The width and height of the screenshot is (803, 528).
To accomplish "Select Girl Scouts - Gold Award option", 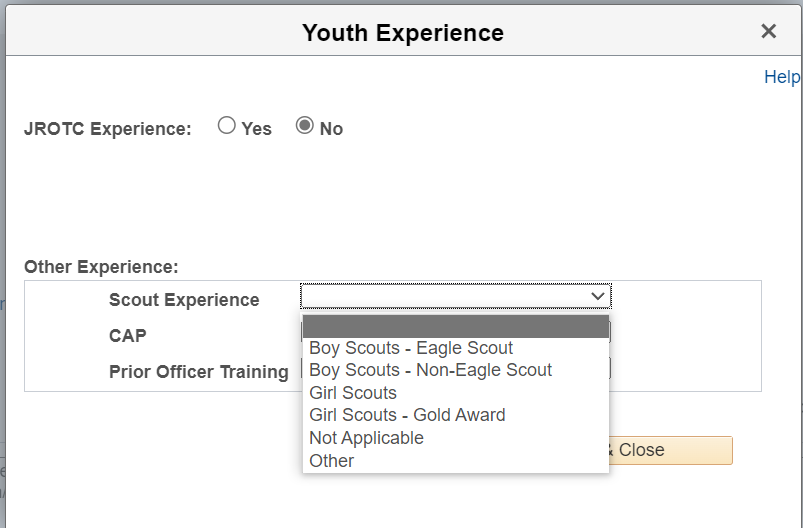I will click(407, 415).
